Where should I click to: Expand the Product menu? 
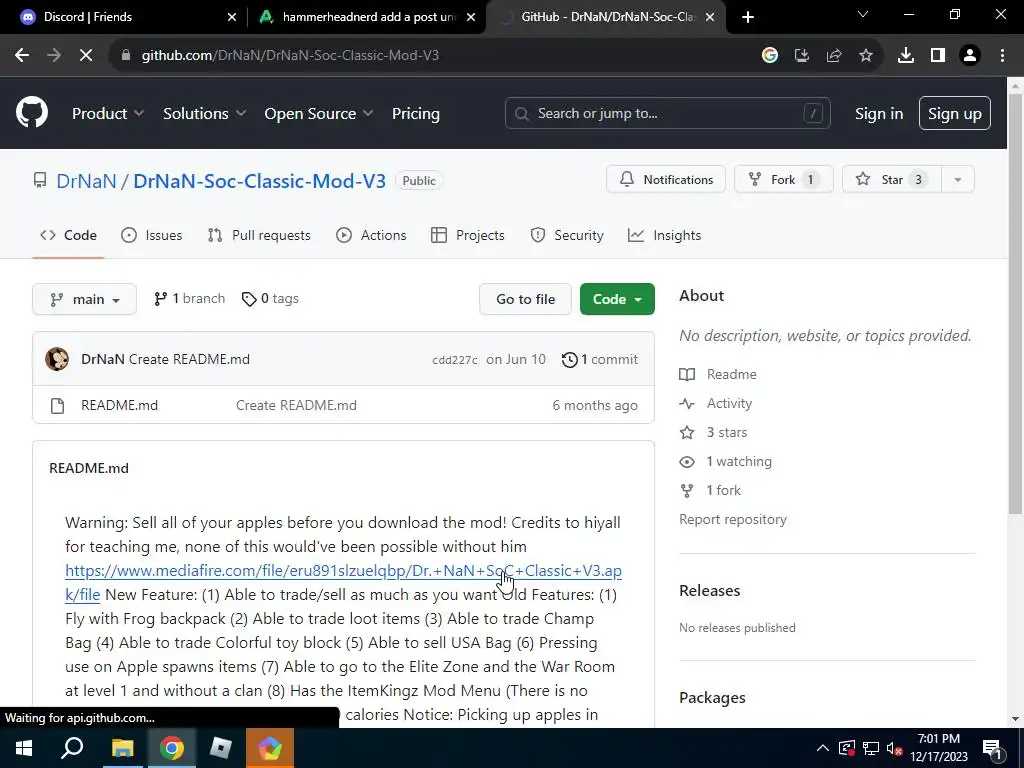(x=108, y=114)
